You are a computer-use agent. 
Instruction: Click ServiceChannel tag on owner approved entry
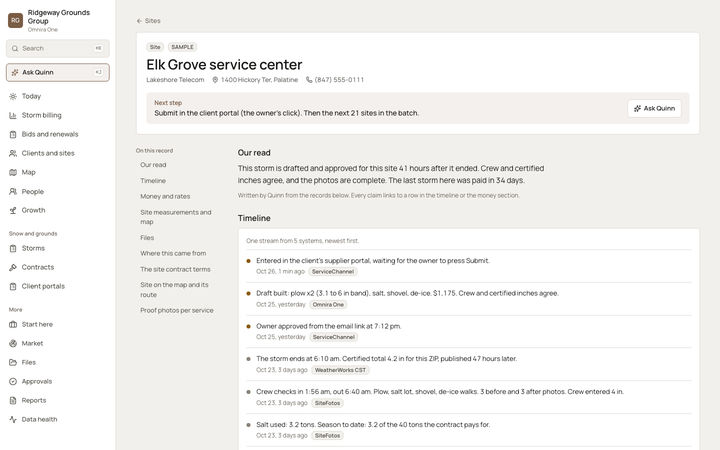click(333, 337)
